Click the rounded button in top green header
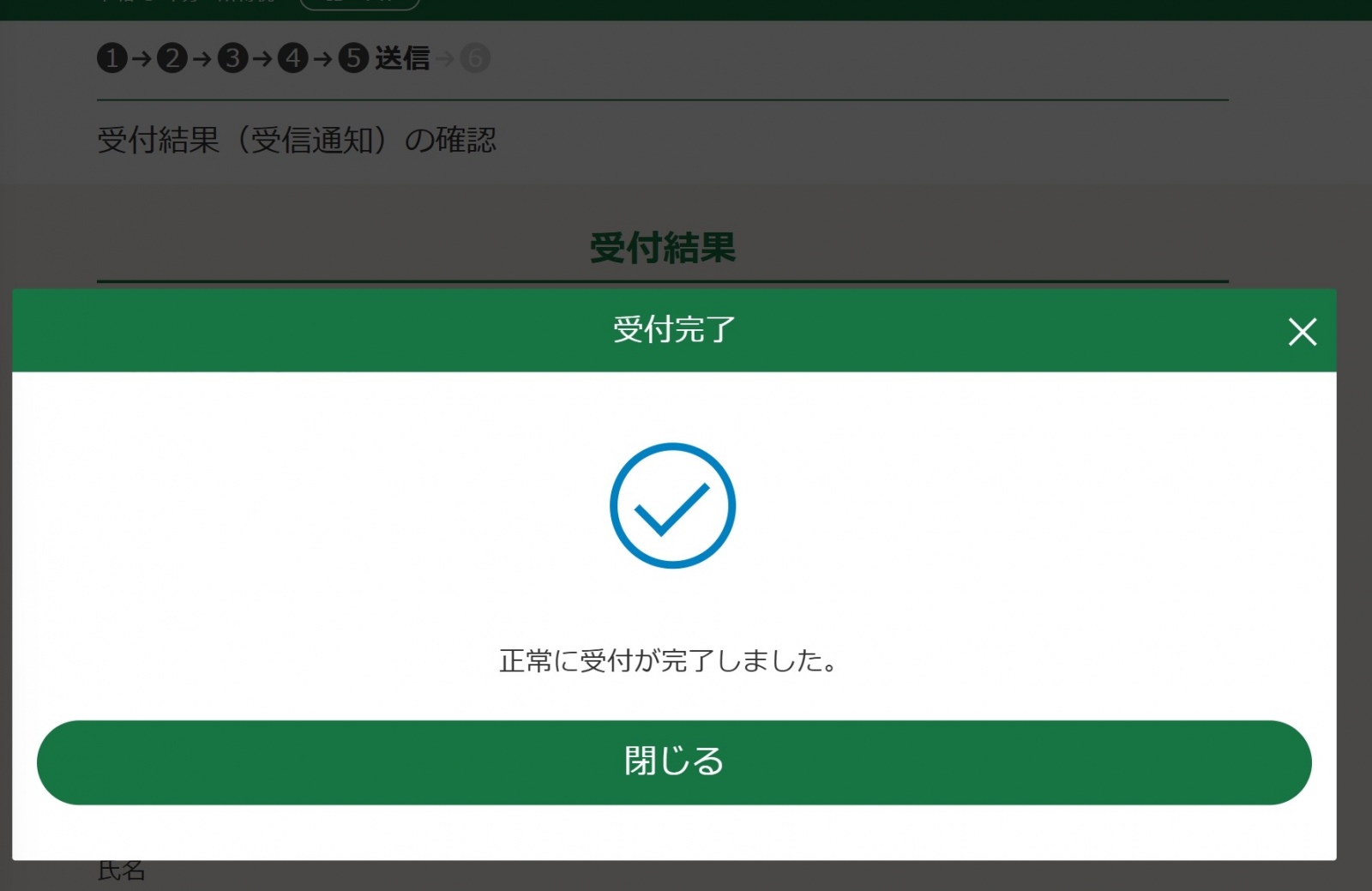The height and width of the screenshot is (891, 1372). (x=359, y=4)
